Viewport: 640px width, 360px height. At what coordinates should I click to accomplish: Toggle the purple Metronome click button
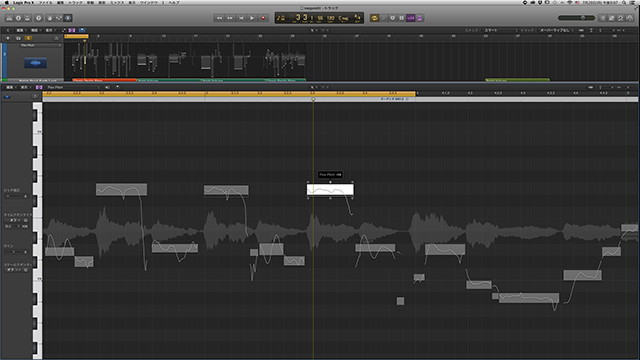click(420, 18)
